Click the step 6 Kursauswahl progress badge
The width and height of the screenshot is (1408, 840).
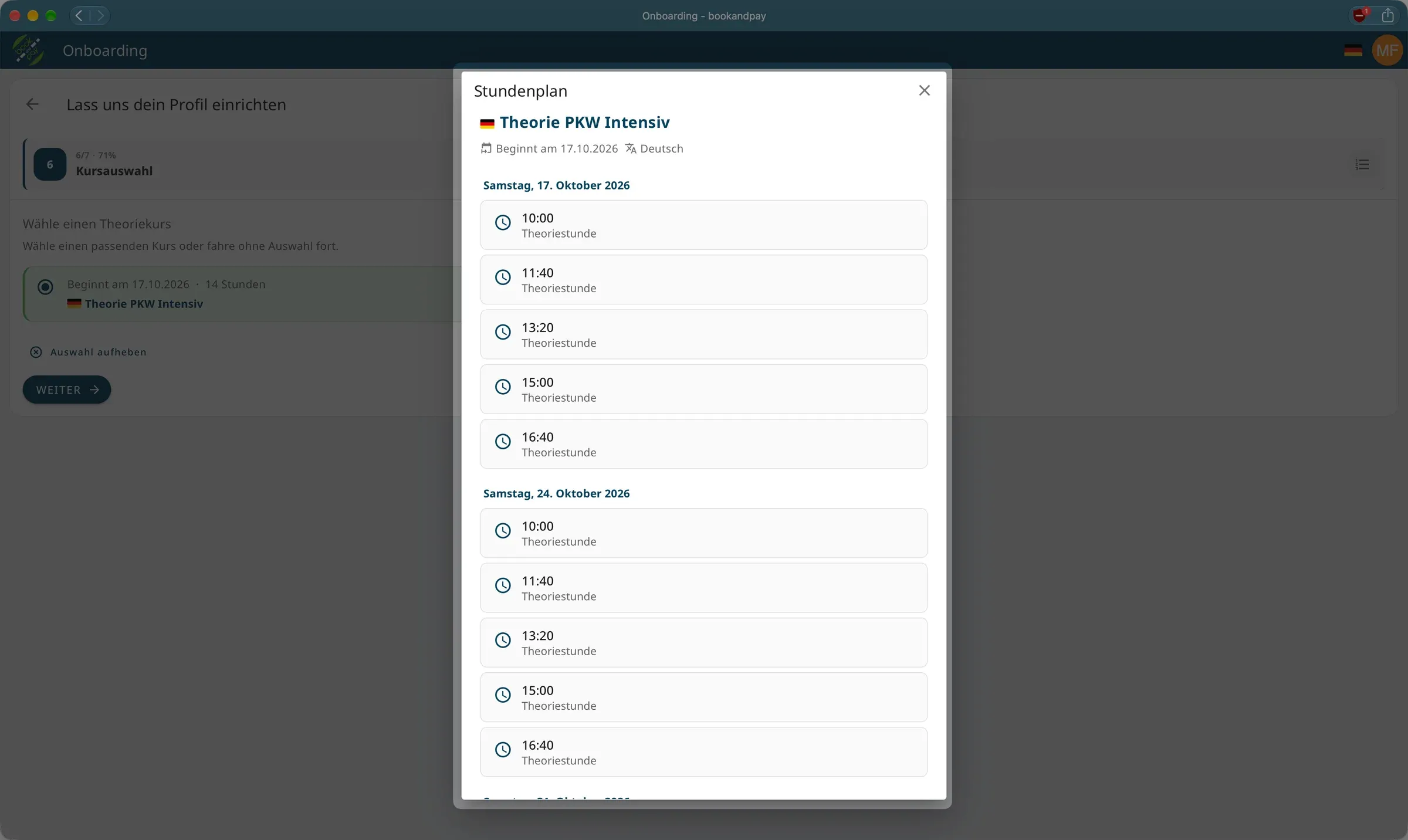[50, 164]
